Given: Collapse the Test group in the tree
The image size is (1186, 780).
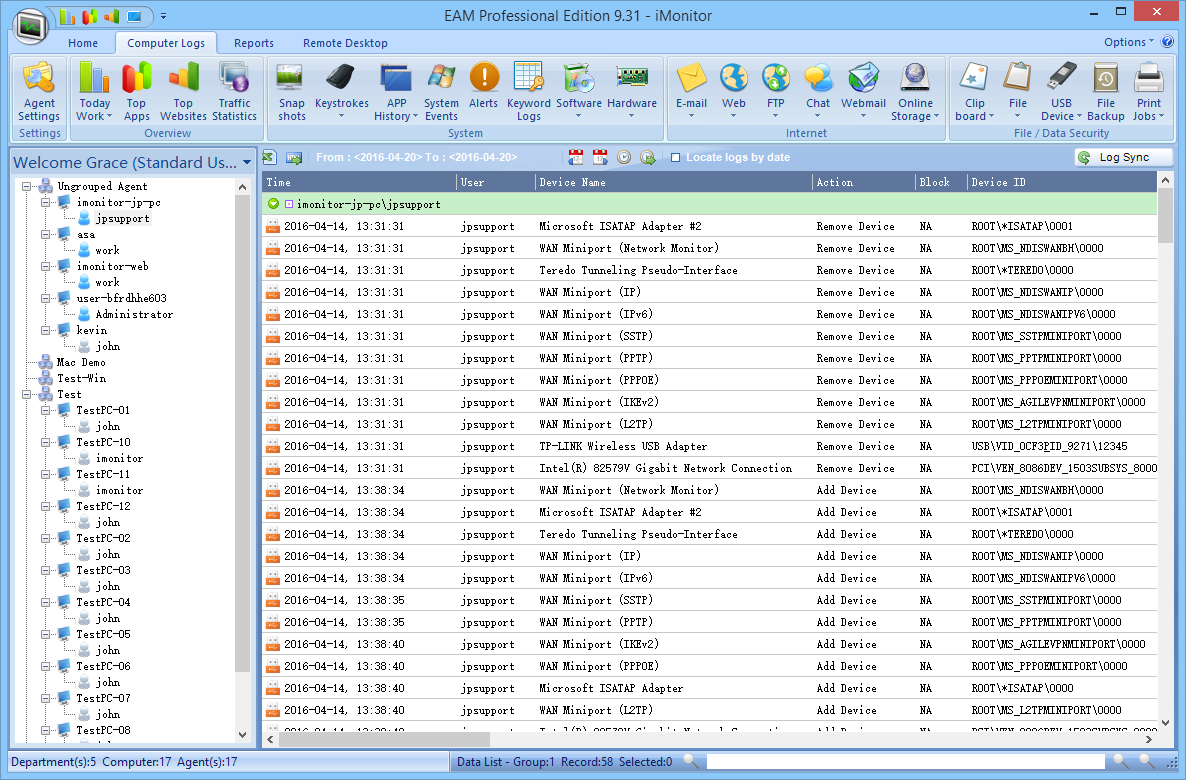Looking at the screenshot, I should (27, 395).
